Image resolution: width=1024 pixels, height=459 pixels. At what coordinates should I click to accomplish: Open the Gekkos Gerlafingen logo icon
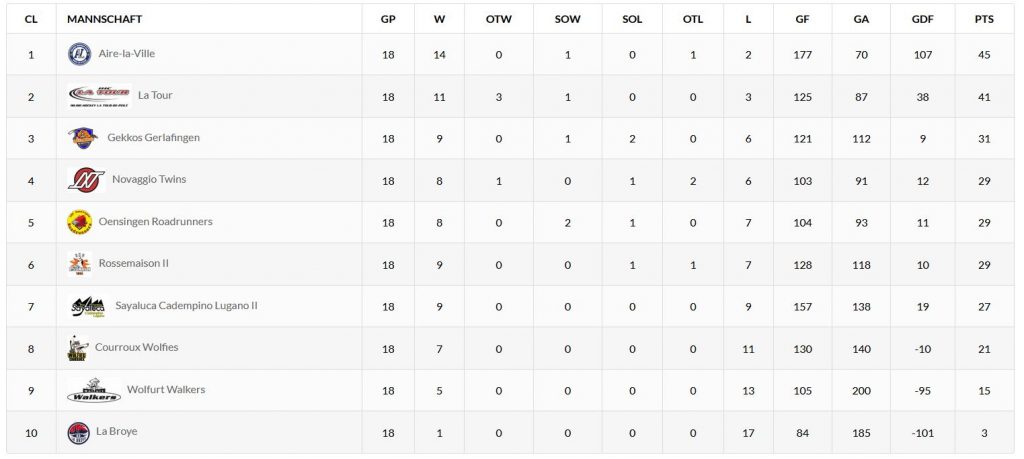pyautogui.click(x=84, y=138)
